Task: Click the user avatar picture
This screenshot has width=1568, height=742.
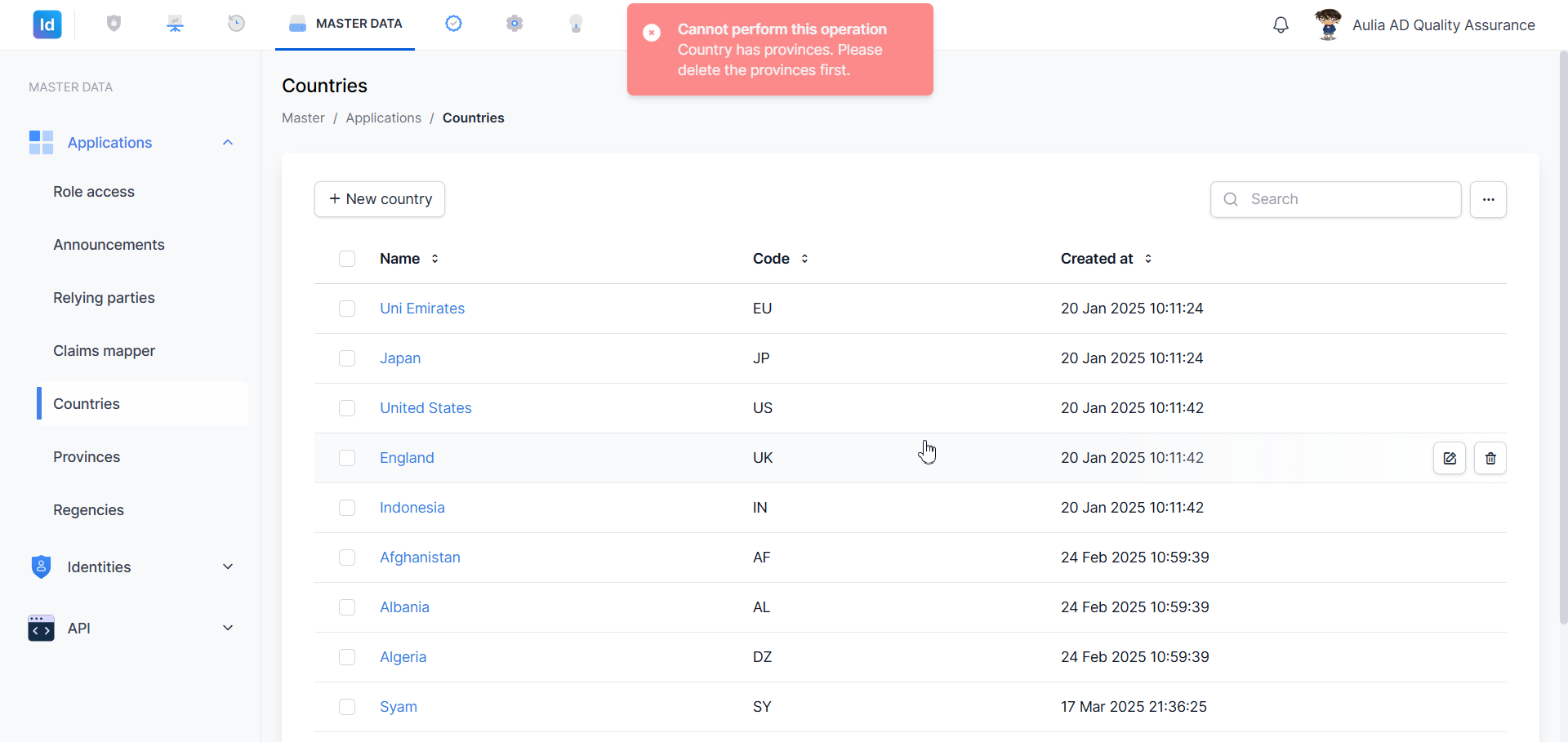Action: pyautogui.click(x=1329, y=24)
